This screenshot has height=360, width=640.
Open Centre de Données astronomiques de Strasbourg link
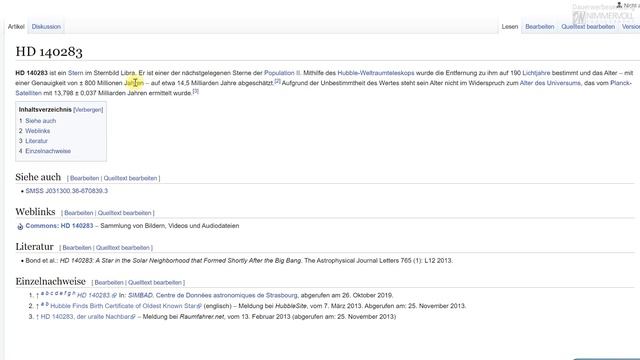click(227, 295)
